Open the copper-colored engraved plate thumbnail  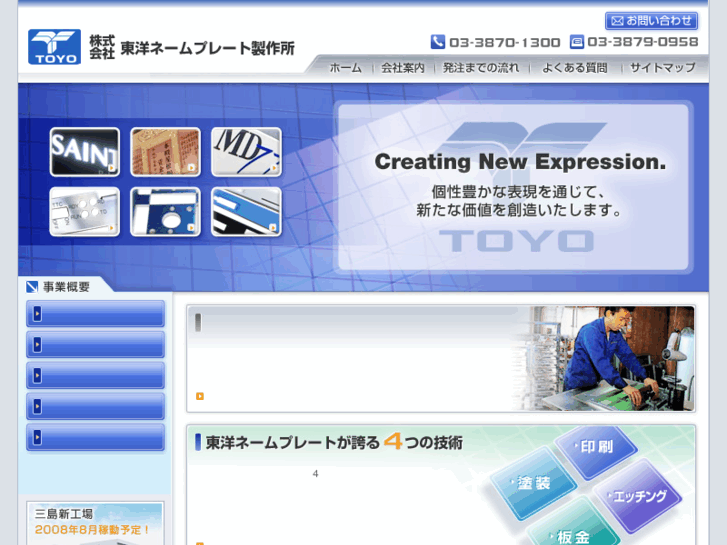[x=166, y=152]
